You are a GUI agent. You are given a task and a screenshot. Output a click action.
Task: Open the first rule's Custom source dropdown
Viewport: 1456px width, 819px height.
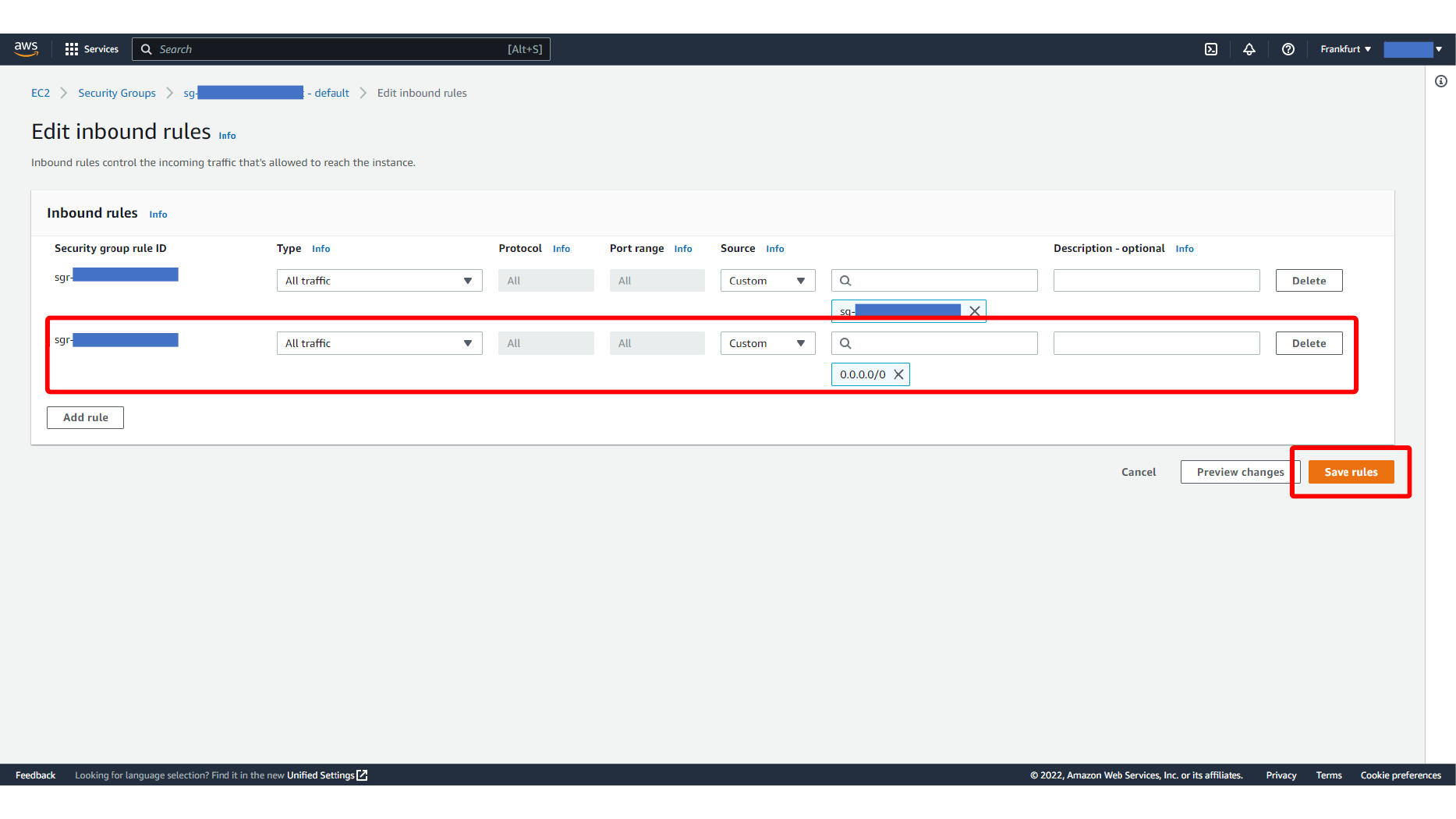point(767,281)
